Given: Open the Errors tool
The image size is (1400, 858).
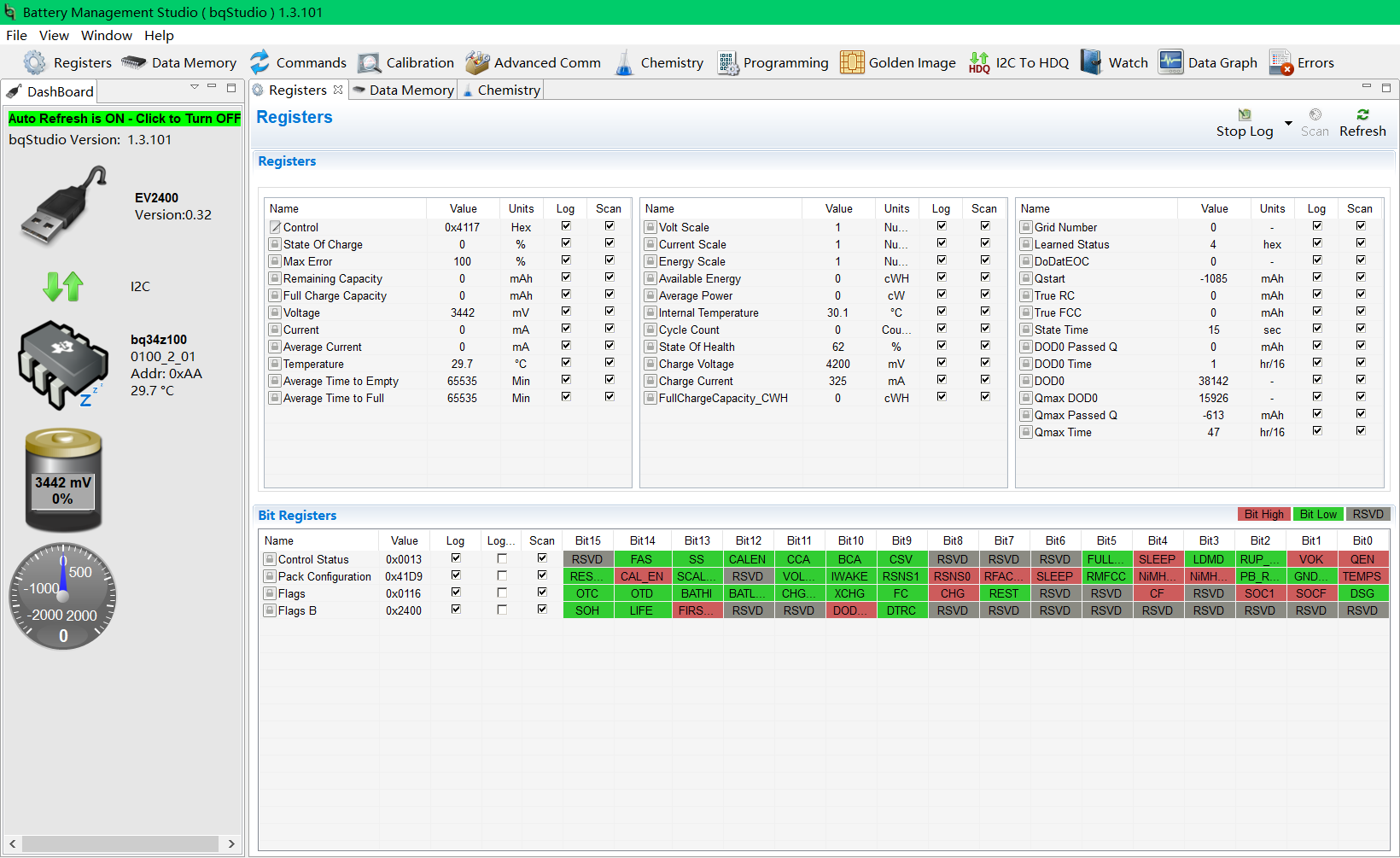Looking at the screenshot, I should pos(1302,62).
